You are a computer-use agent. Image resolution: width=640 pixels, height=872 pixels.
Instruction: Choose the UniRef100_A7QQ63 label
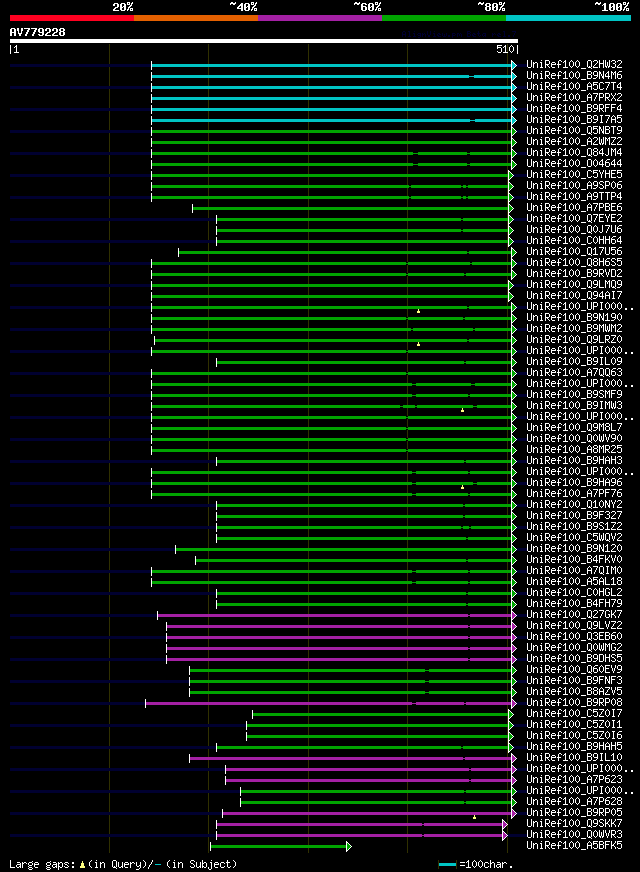point(574,373)
